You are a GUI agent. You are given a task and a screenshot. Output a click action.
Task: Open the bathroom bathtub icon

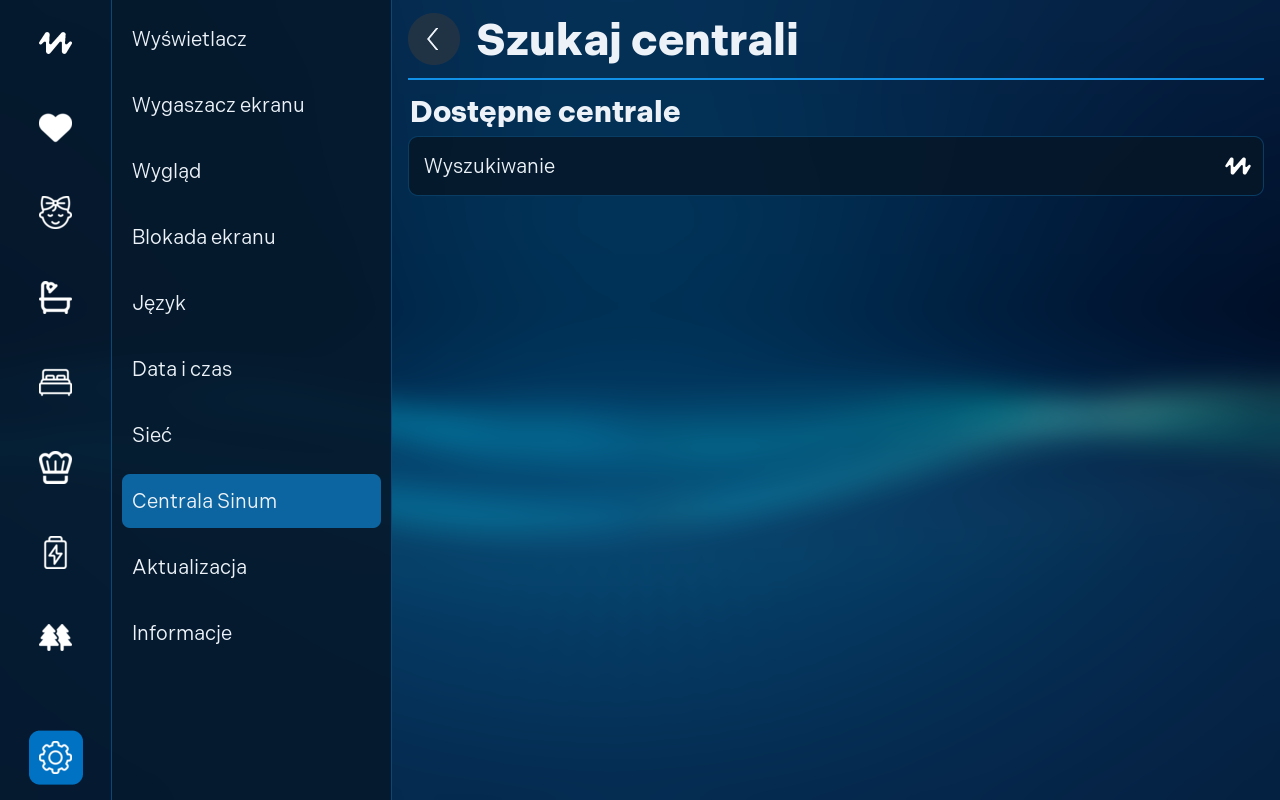click(55, 297)
